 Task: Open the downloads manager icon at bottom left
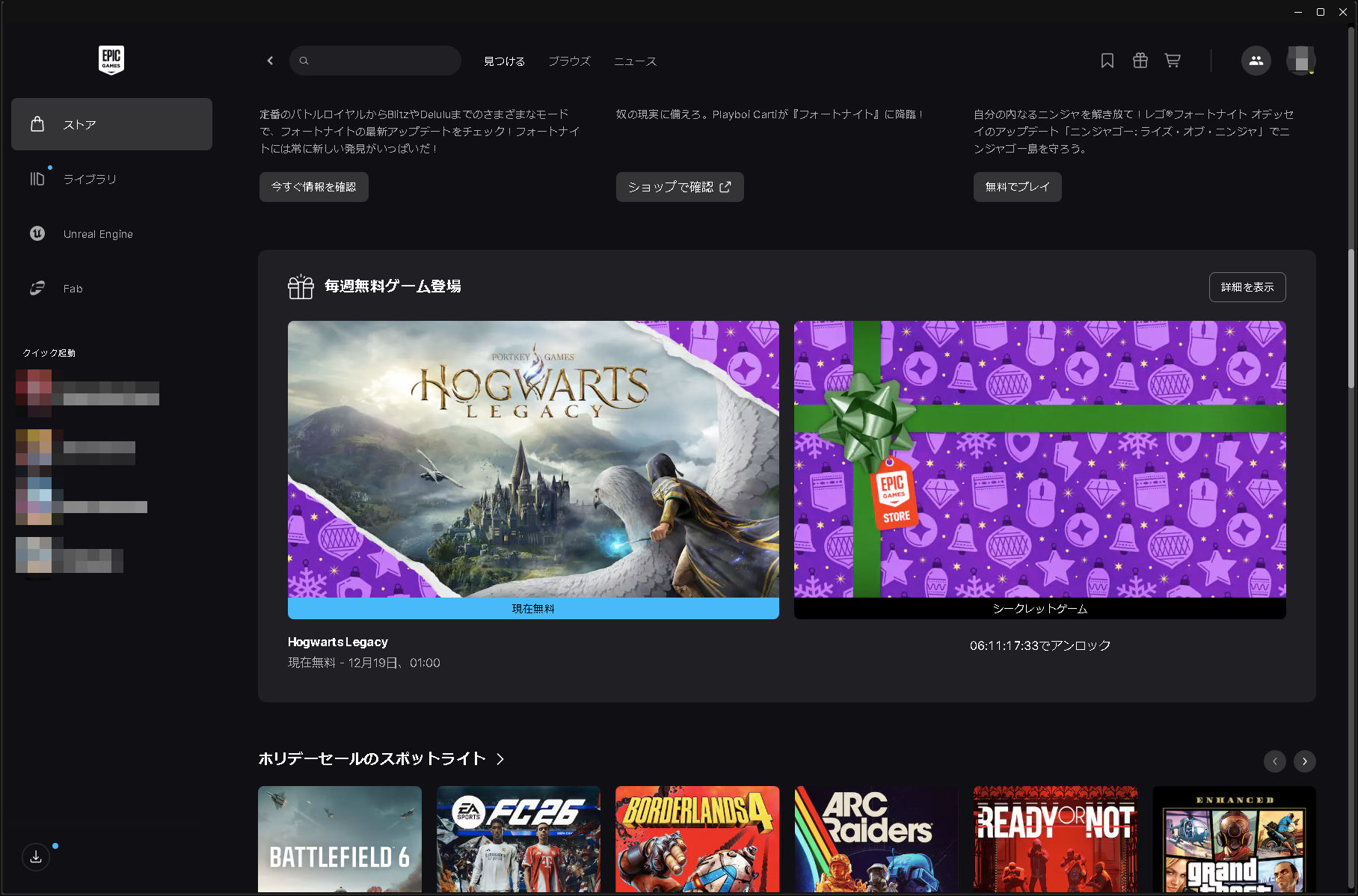click(35, 857)
